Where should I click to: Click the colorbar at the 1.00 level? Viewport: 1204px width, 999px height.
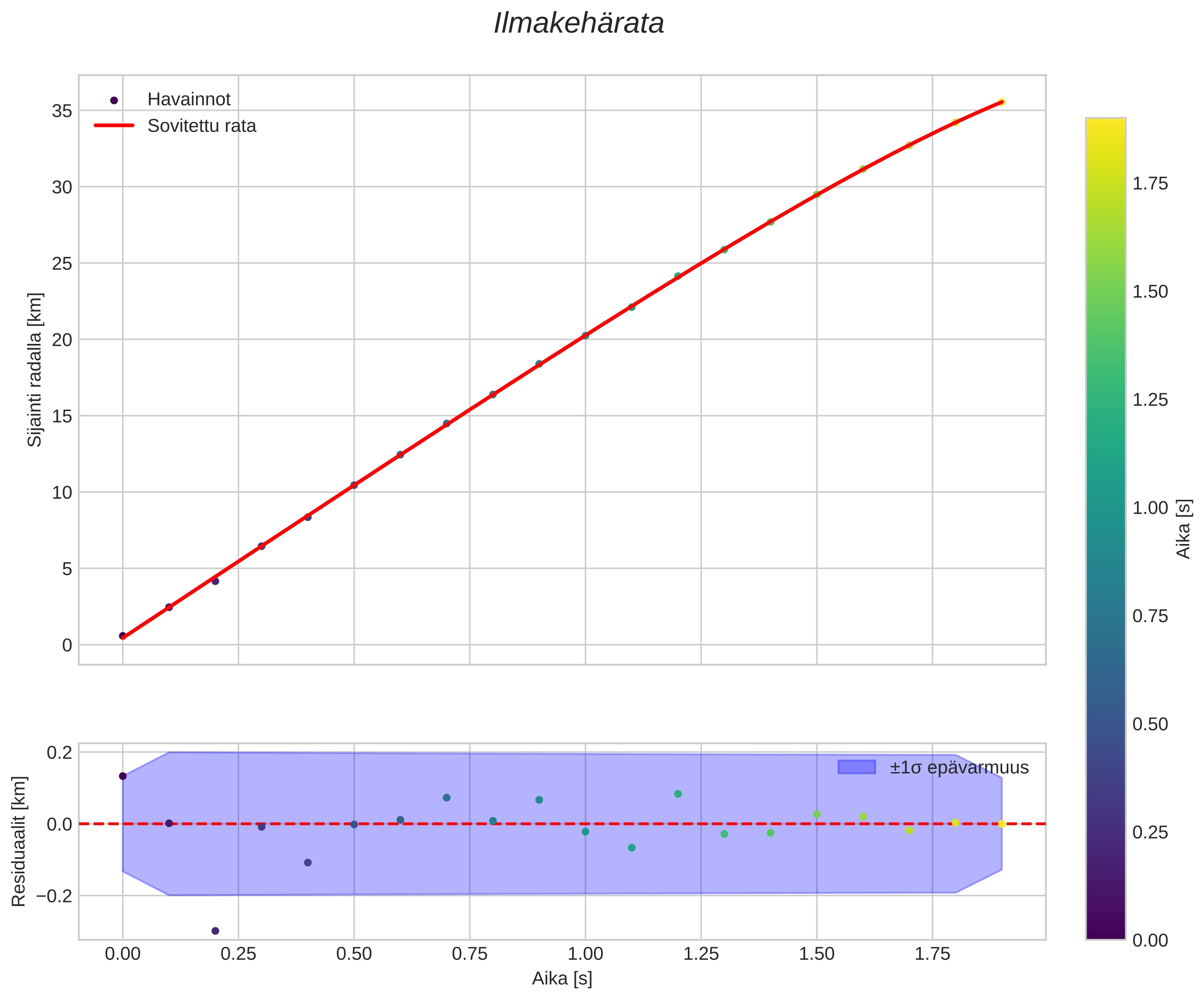tap(1105, 508)
